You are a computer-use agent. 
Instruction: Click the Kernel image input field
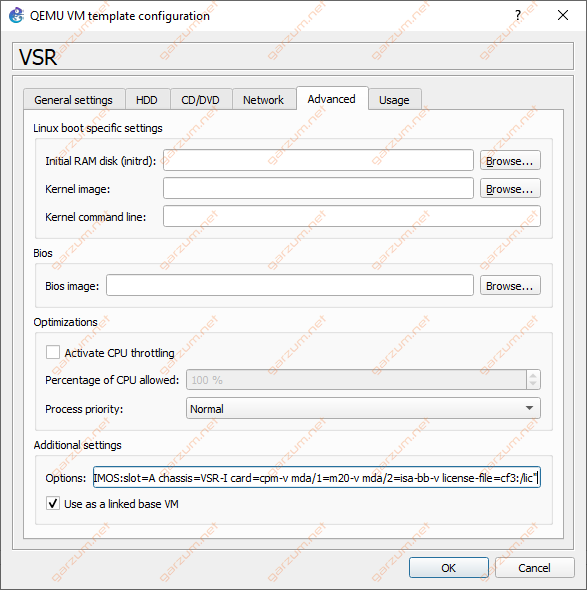tap(318, 189)
